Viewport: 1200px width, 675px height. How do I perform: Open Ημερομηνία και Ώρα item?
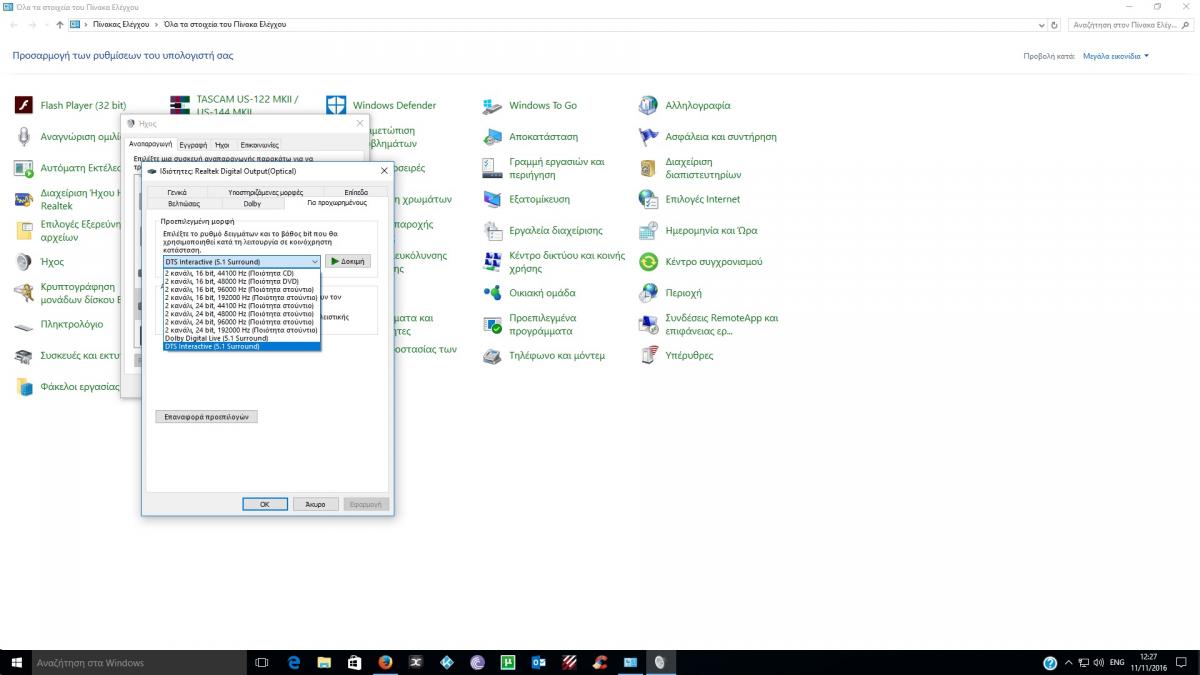[698, 230]
